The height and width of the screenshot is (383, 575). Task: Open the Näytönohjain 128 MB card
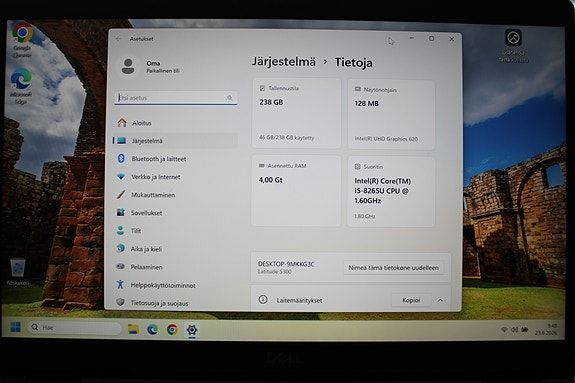tap(391, 114)
